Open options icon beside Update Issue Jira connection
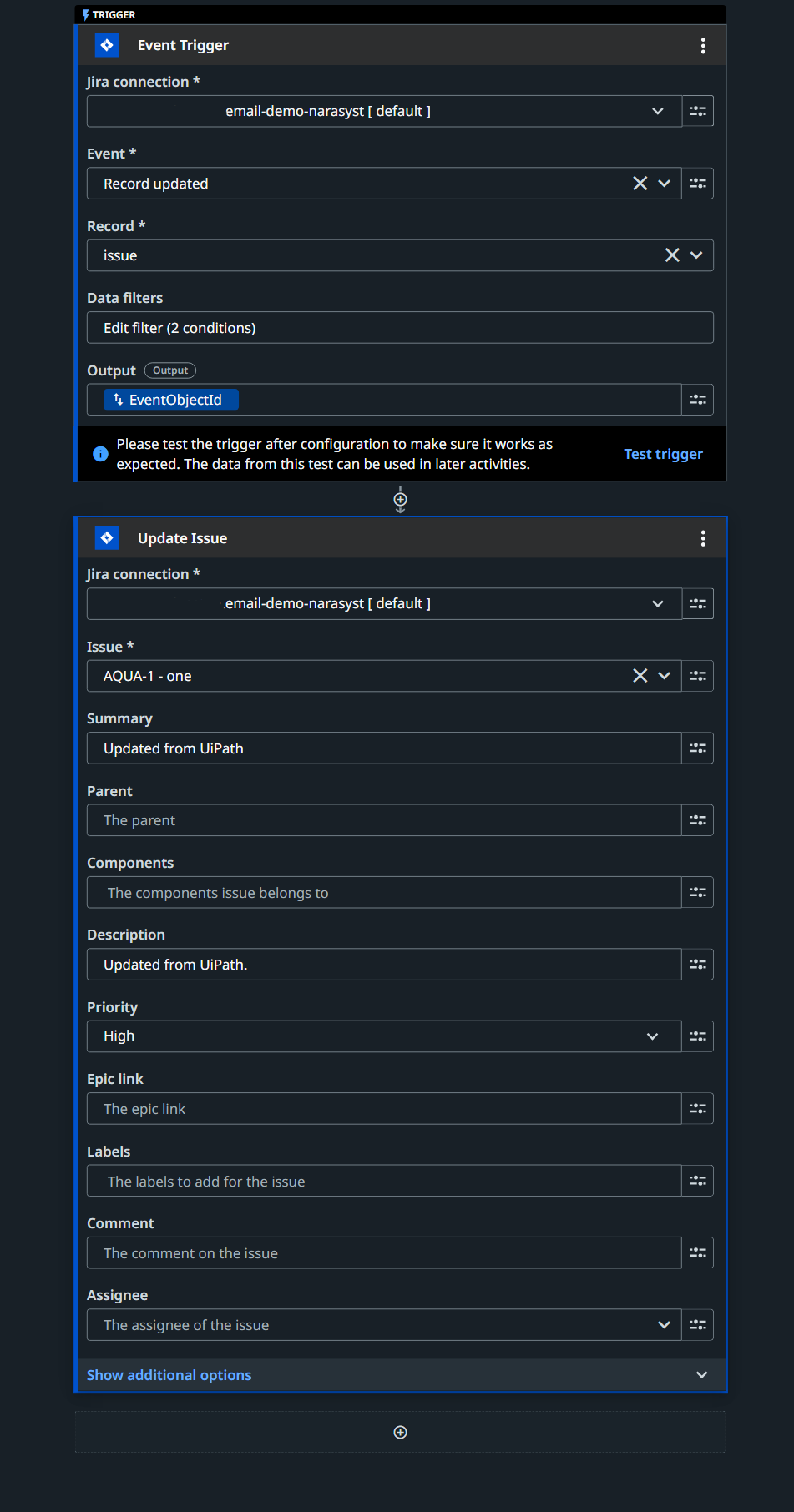This screenshot has width=794, height=1512. (698, 603)
